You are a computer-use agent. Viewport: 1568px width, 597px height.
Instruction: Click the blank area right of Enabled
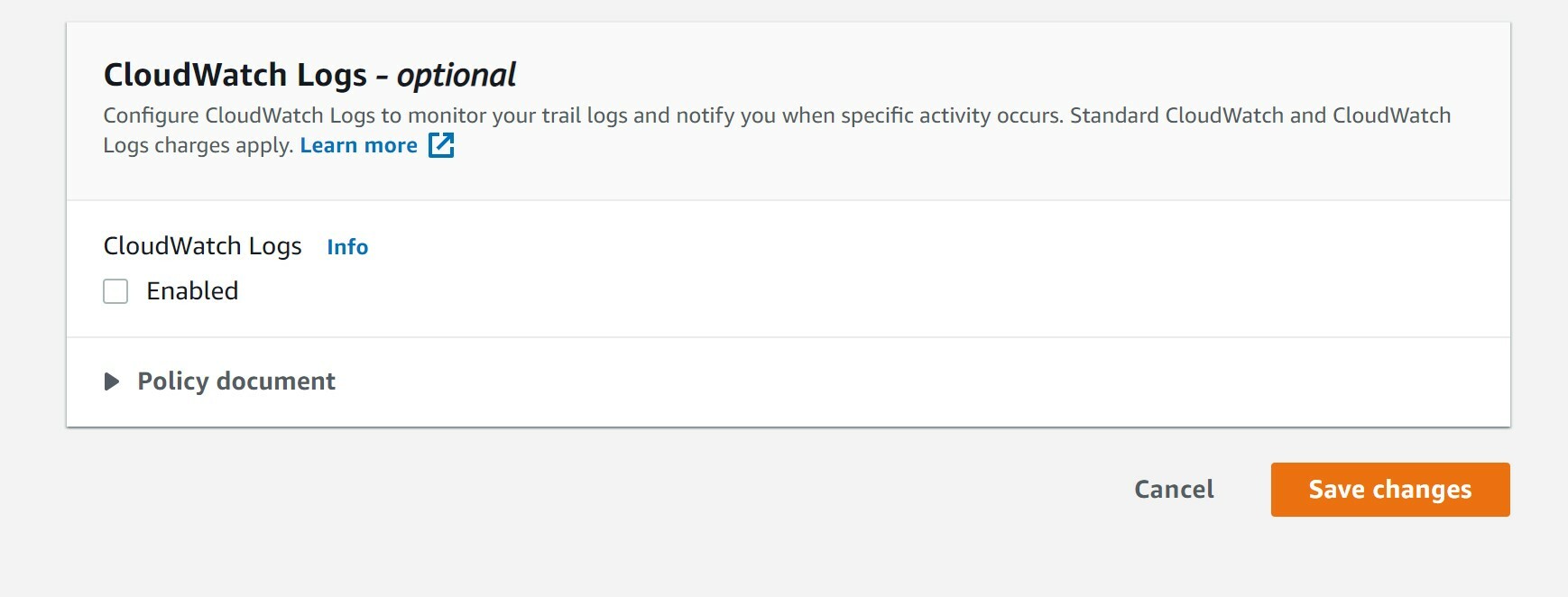812,291
